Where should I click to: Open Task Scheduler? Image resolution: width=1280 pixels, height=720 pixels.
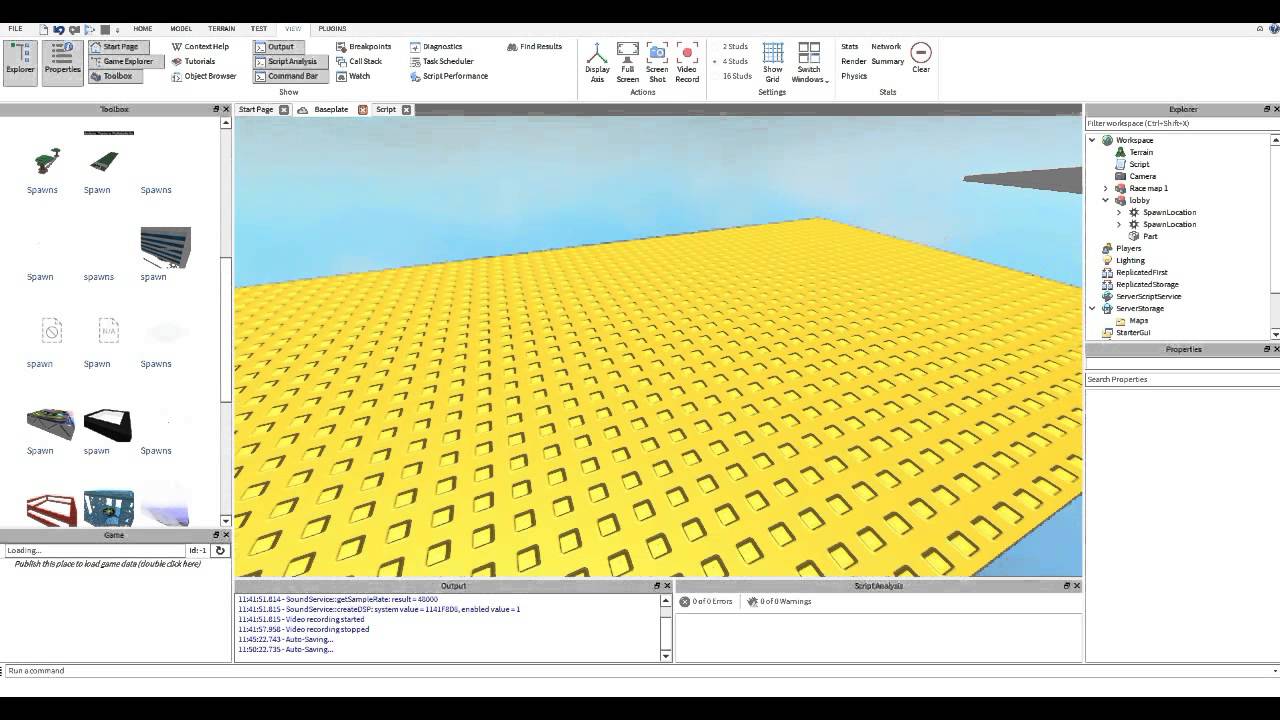[x=441, y=61]
